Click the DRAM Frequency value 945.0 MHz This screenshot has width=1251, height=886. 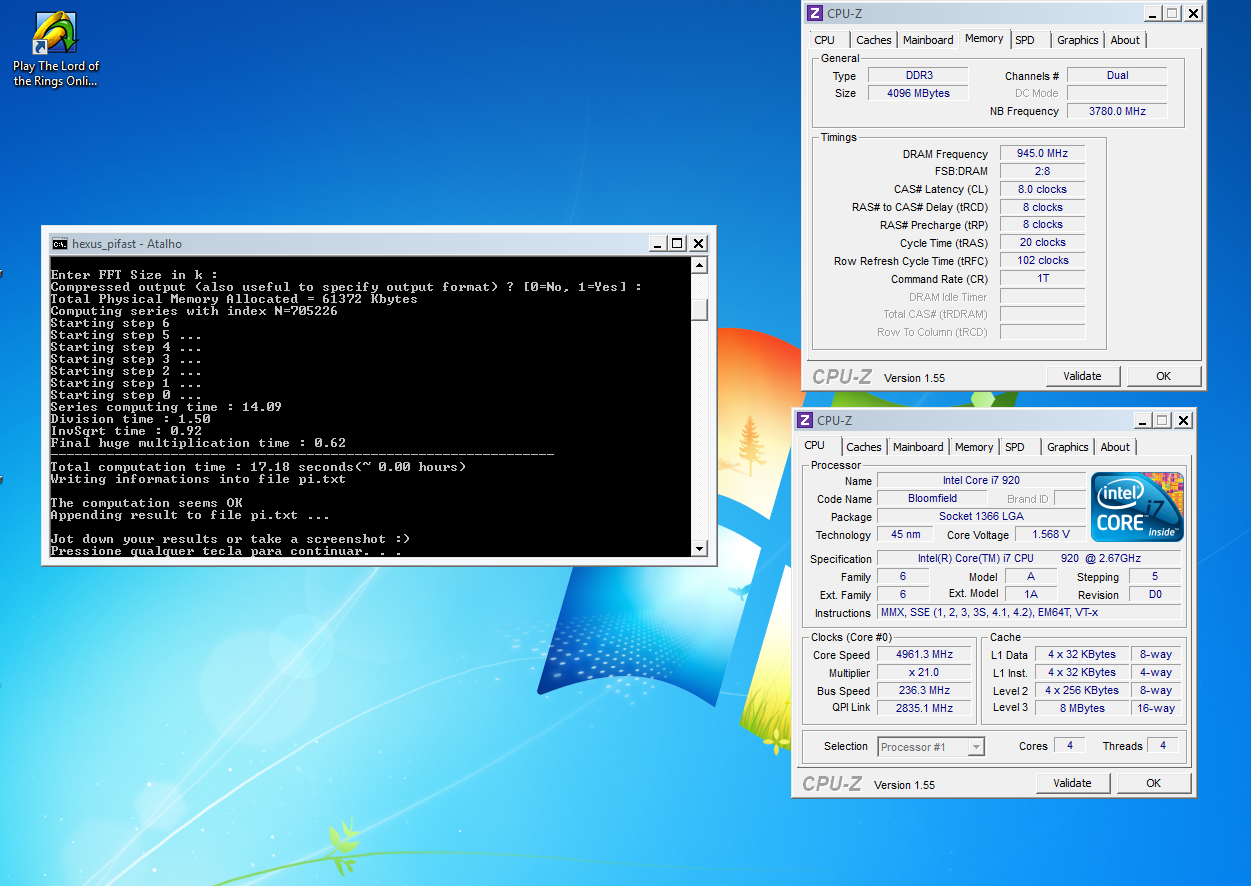click(x=1042, y=153)
